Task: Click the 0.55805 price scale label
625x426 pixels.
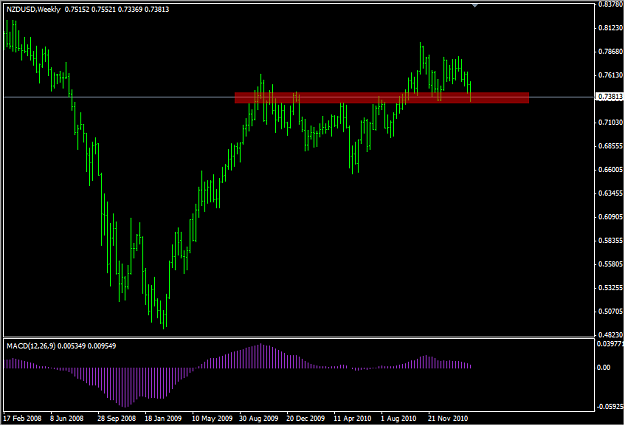Action: pyautogui.click(x=610, y=264)
